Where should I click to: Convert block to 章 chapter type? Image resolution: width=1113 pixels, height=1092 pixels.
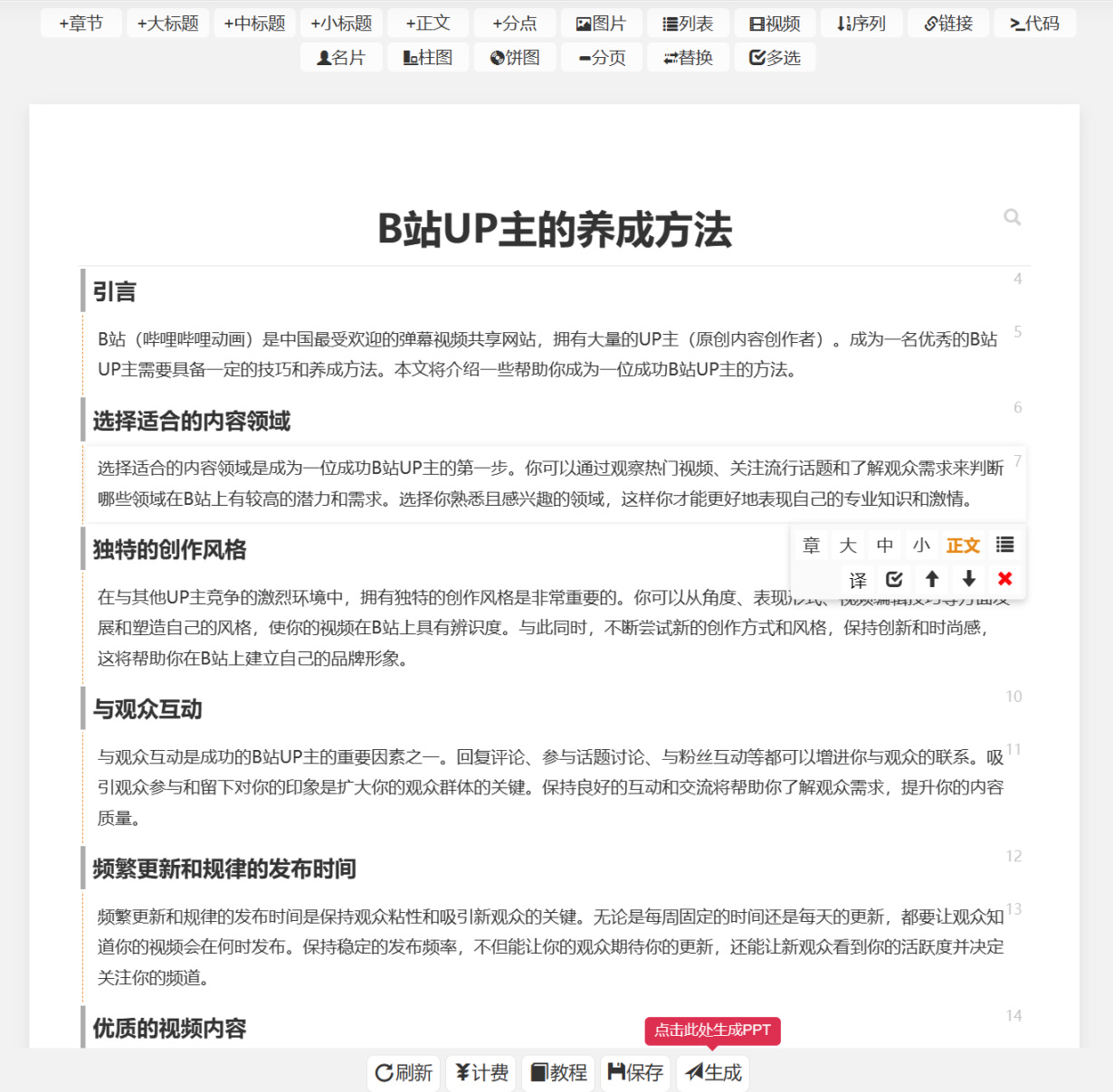(x=812, y=545)
